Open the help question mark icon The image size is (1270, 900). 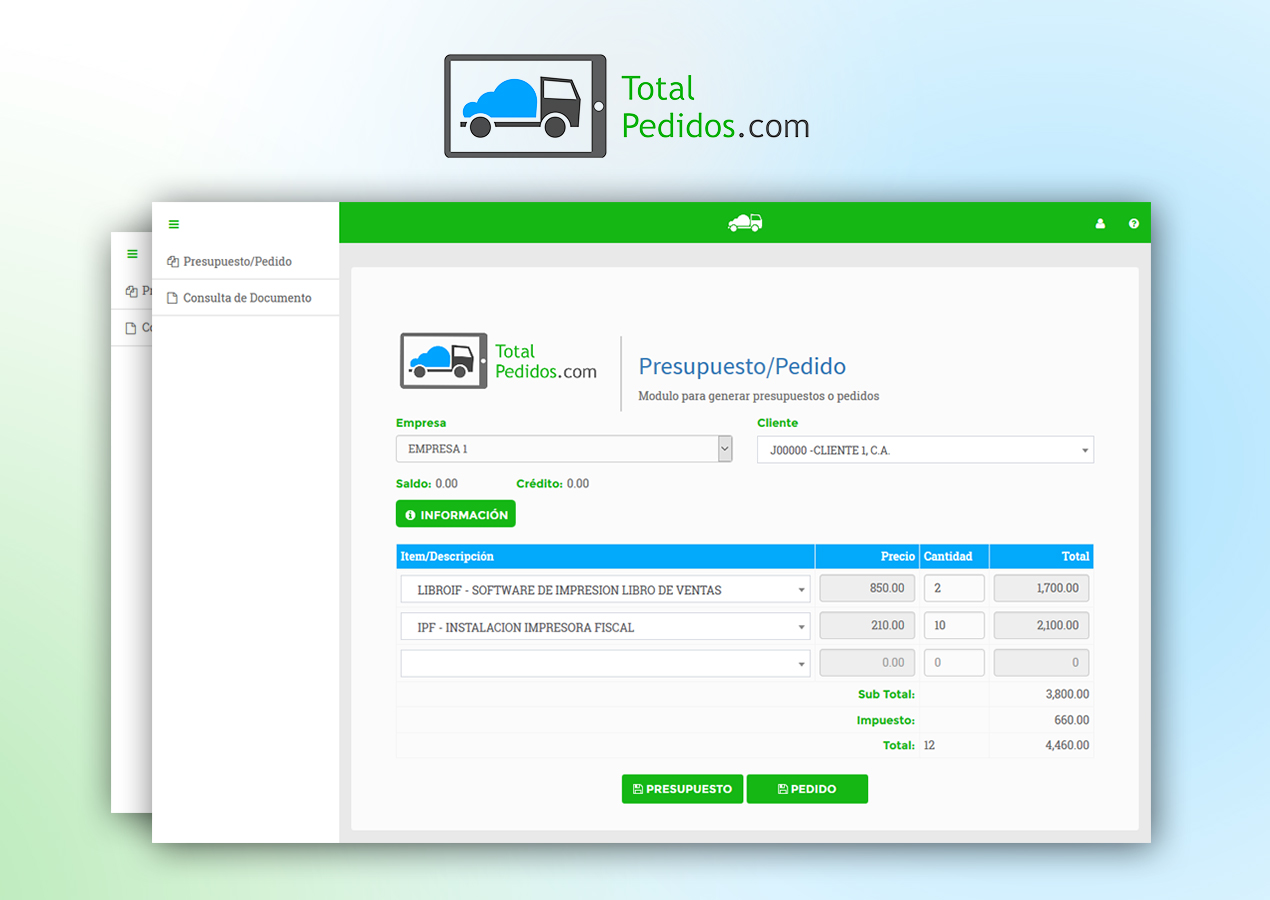click(x=1134, y=224)
